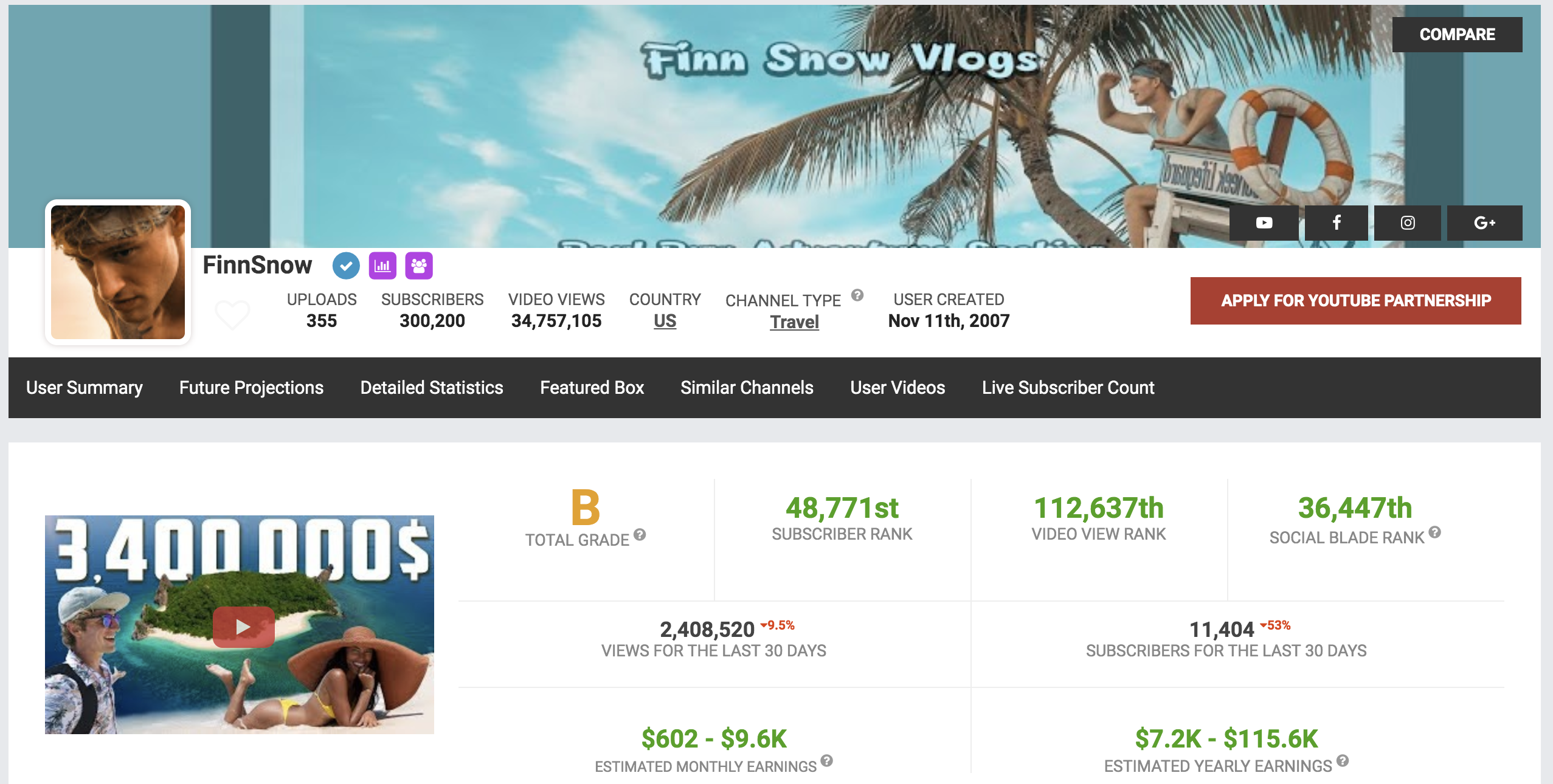Open the User Summary tab

[85, 388]
